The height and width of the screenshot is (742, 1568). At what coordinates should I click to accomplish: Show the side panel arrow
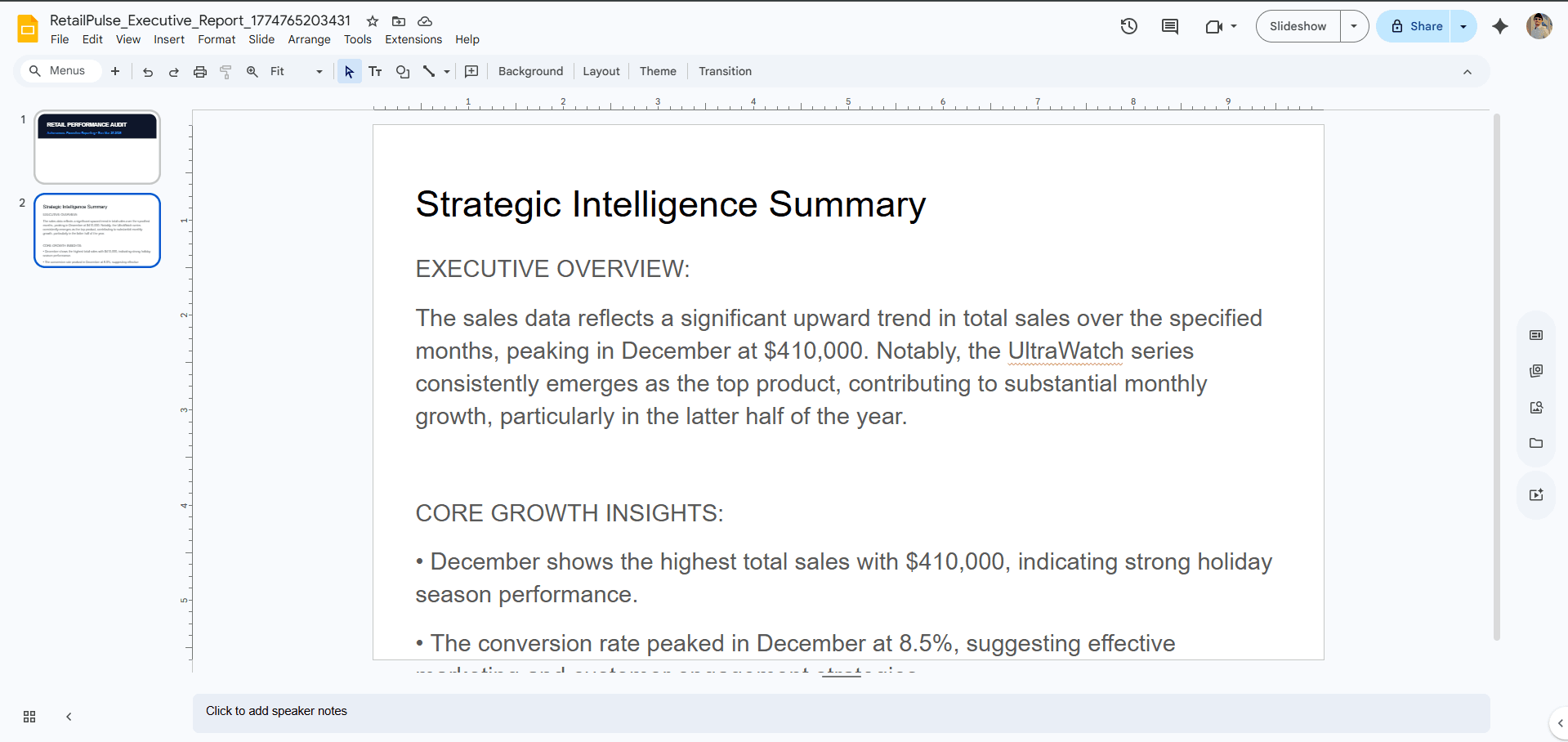(x=1560, y=723)
